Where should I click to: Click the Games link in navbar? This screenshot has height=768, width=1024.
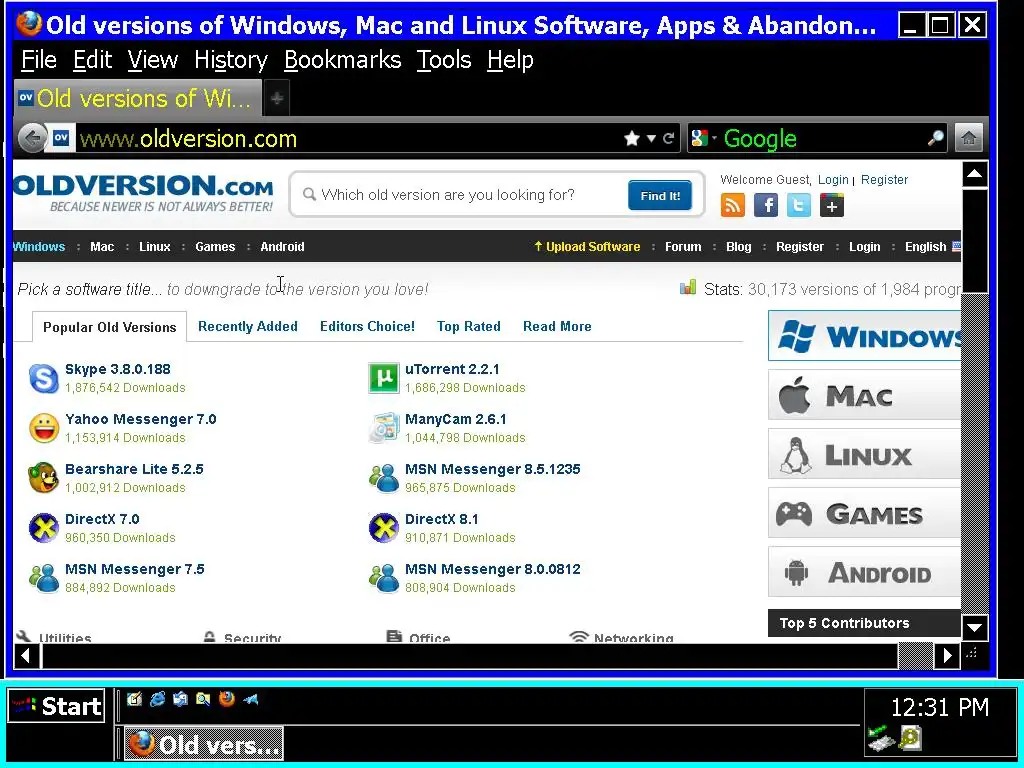[215, 247]
